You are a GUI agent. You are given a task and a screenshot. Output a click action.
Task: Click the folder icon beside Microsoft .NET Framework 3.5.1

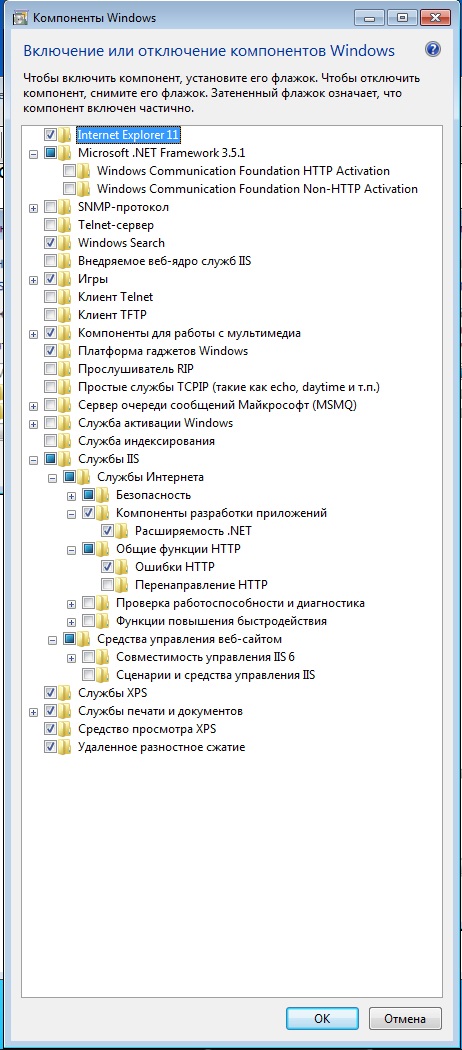coord(65,153)
